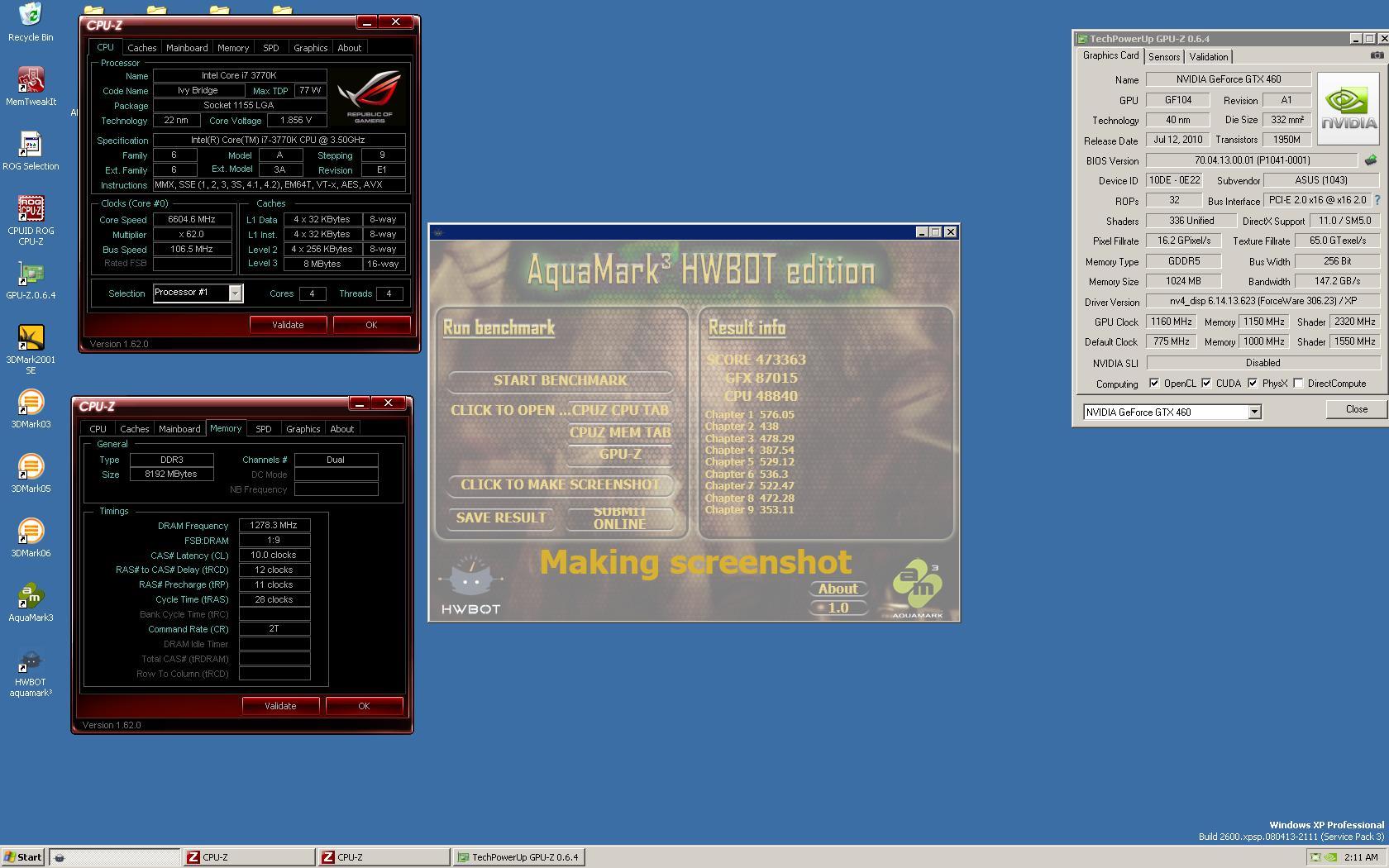
Task: Click the NVIDIA tray icon in system tray
Action: [1332, 857]
